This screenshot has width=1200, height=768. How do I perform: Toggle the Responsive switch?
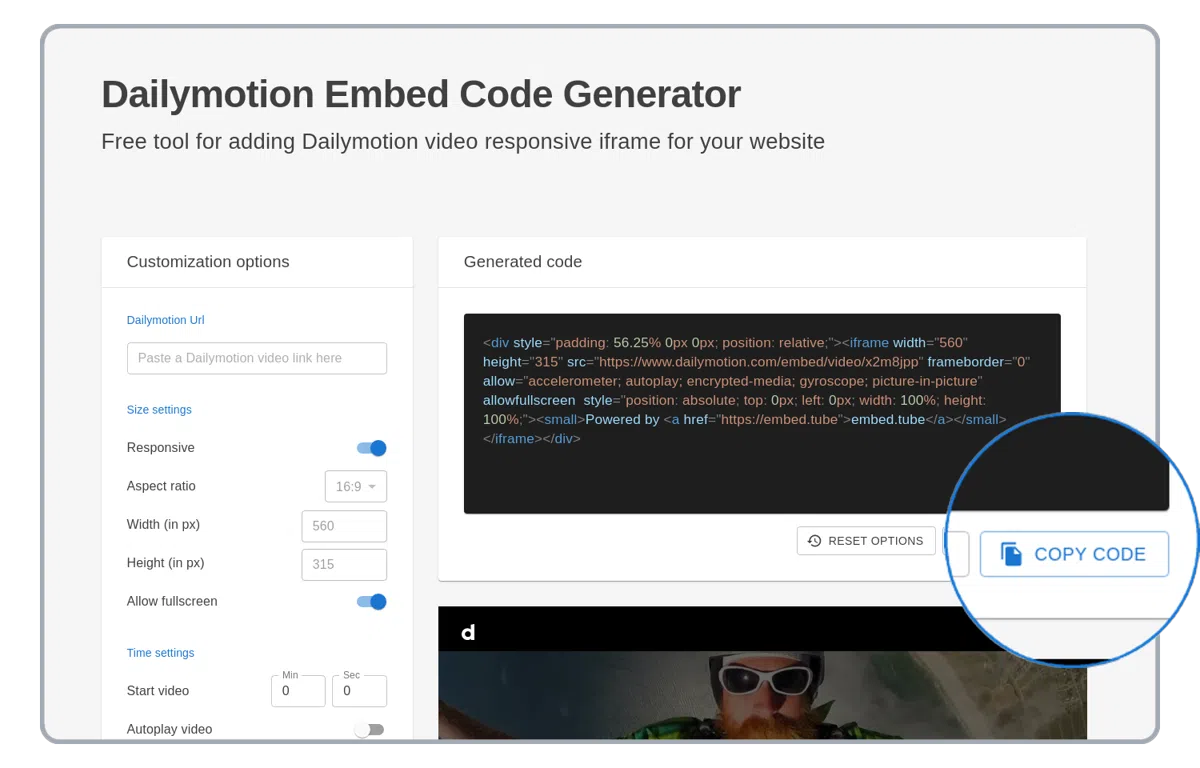coord(372,448)
